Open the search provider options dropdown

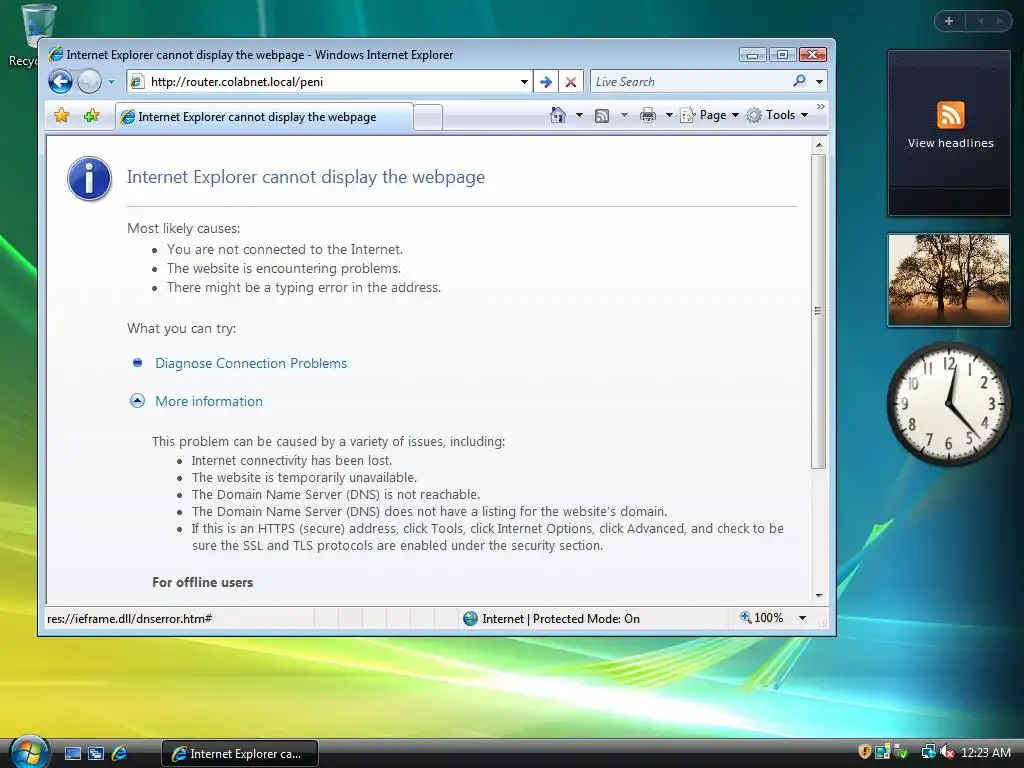point(819,82)
